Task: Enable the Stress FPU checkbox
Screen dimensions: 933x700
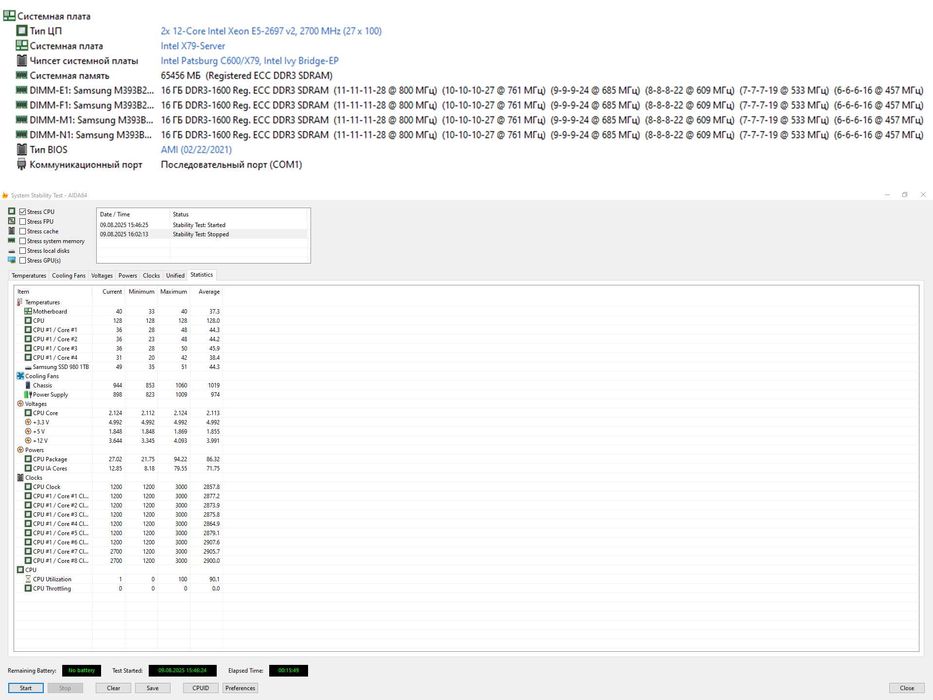Action: pyautogui.click(x=23, y=221)
